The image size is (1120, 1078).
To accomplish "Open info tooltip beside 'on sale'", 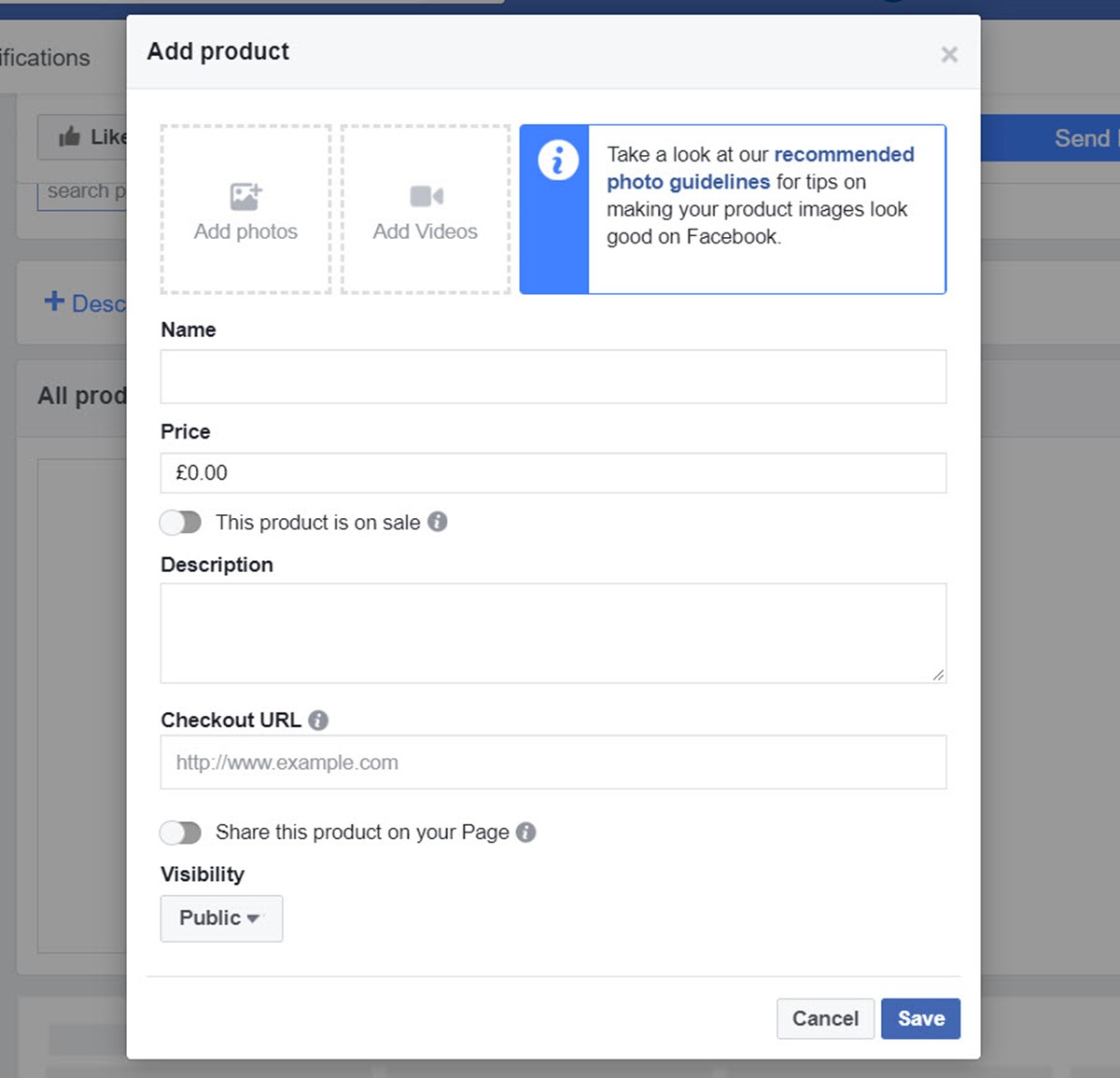I will coord(438,522).
